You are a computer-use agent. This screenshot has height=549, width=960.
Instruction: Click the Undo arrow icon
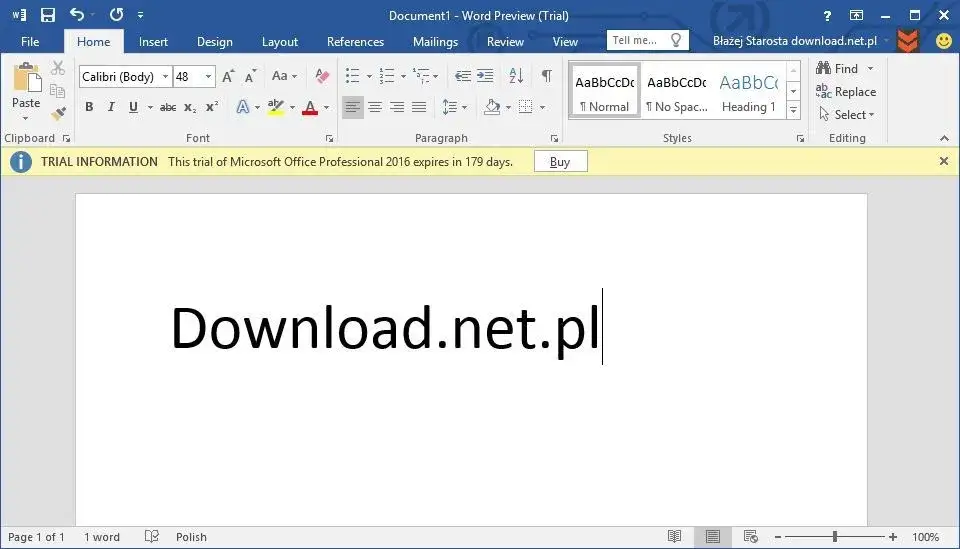77,15
